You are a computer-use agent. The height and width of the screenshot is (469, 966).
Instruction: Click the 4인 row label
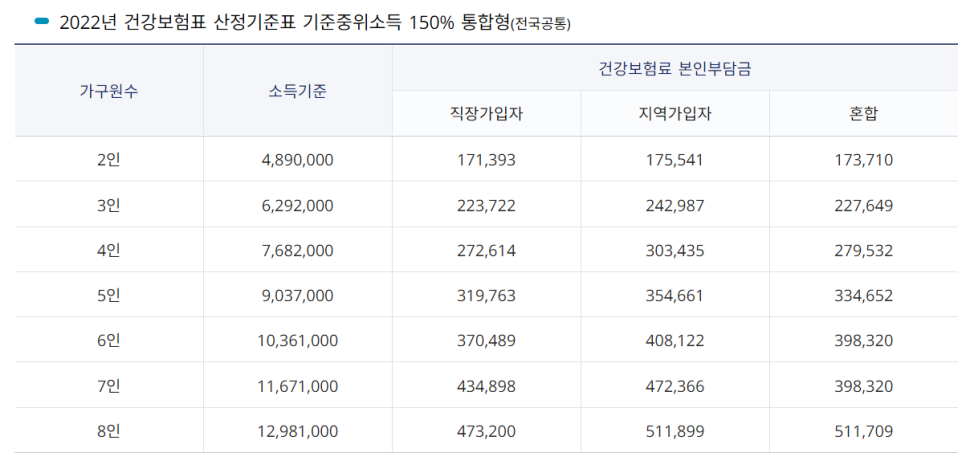click(109, 251)
